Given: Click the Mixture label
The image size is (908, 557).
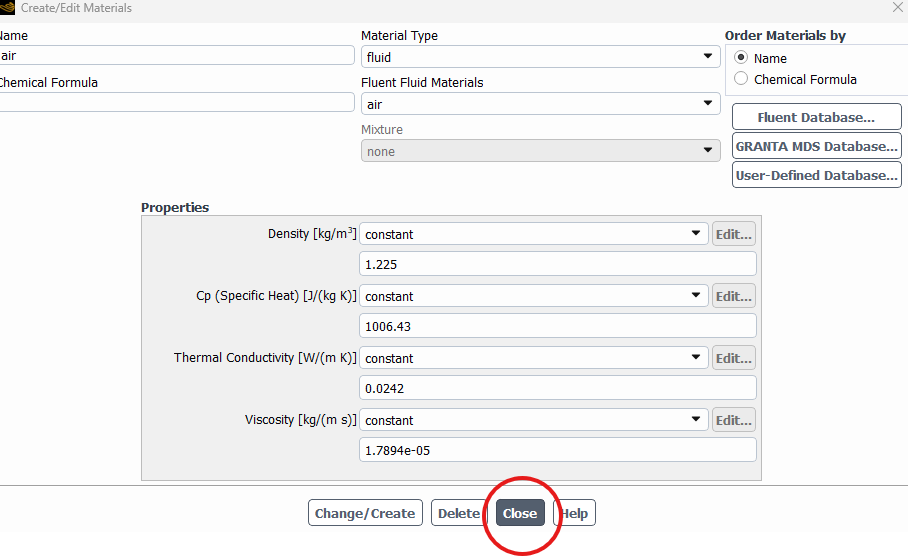Looking at the screenshot, I should click(x=382, y=129).
